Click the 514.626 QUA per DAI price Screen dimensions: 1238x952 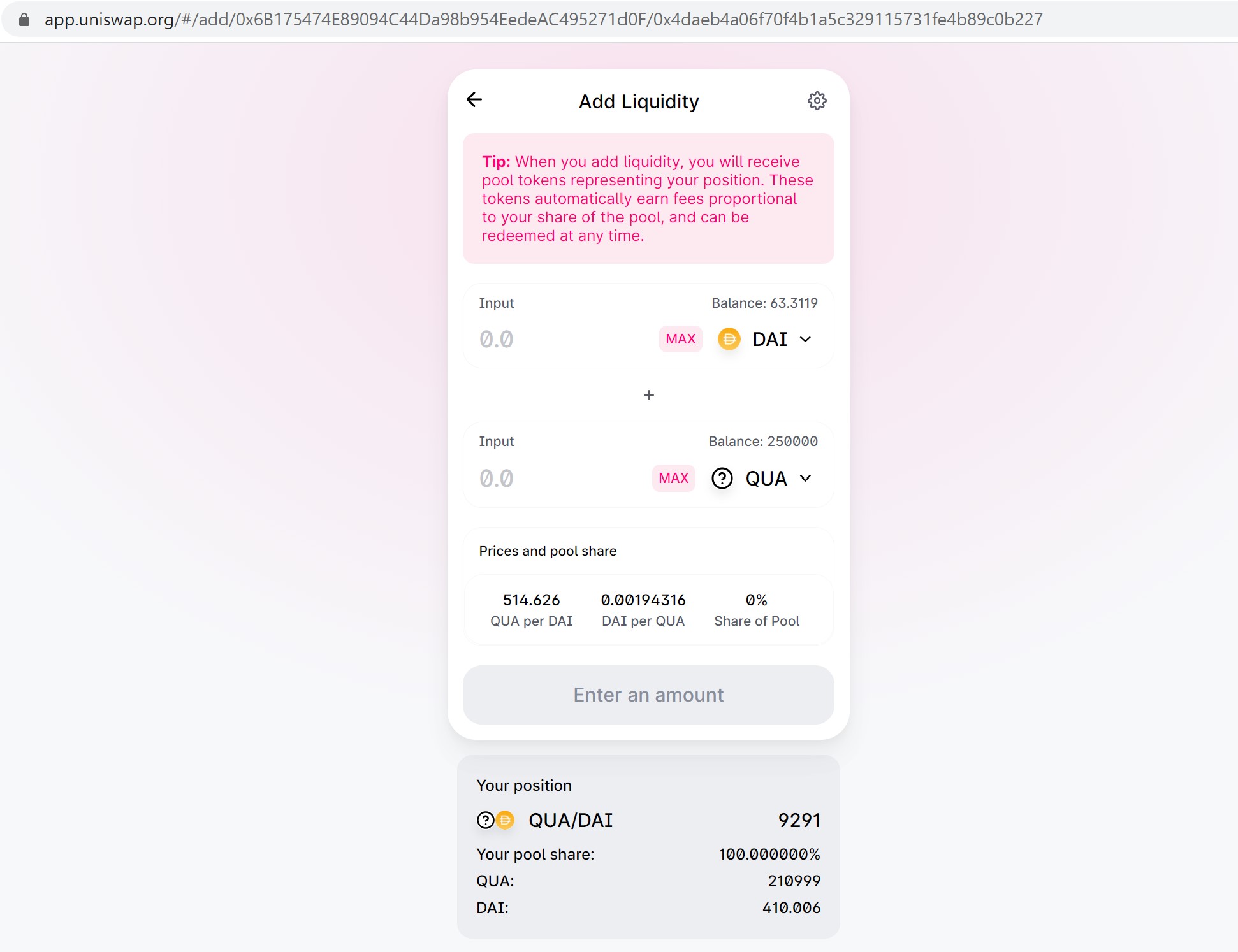pos(531,600)
